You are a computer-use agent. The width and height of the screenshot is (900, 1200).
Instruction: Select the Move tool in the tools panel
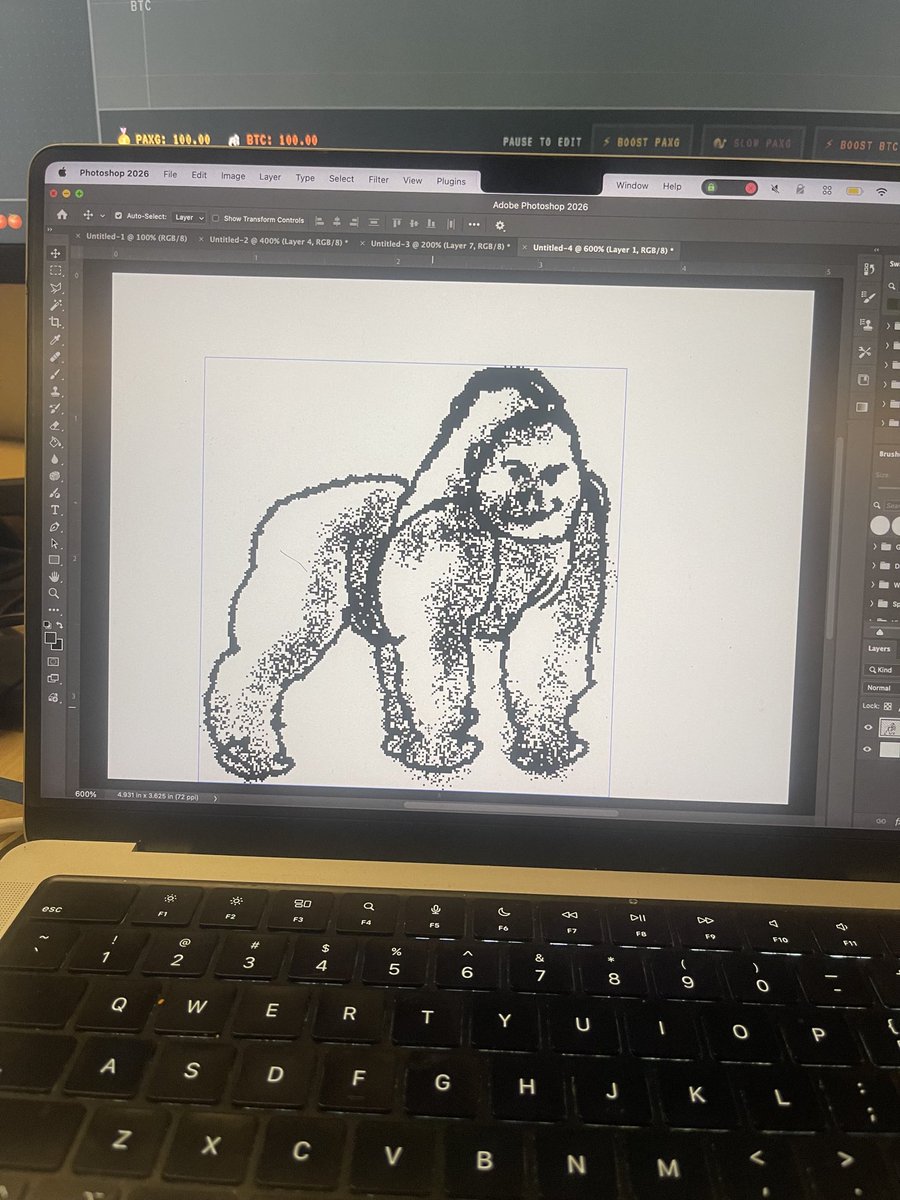pyautogui.click(x=55, y=254)
